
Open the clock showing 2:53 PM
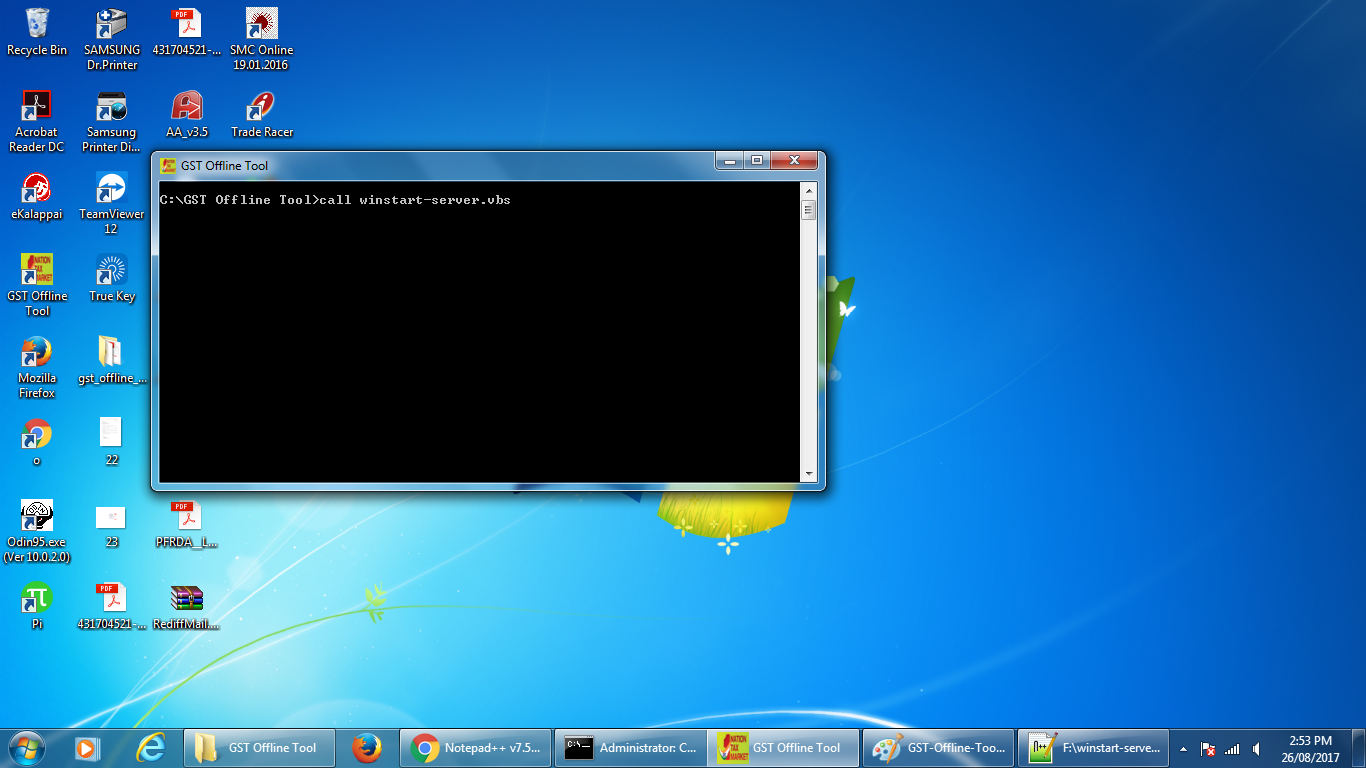[x=1311, y=749]
